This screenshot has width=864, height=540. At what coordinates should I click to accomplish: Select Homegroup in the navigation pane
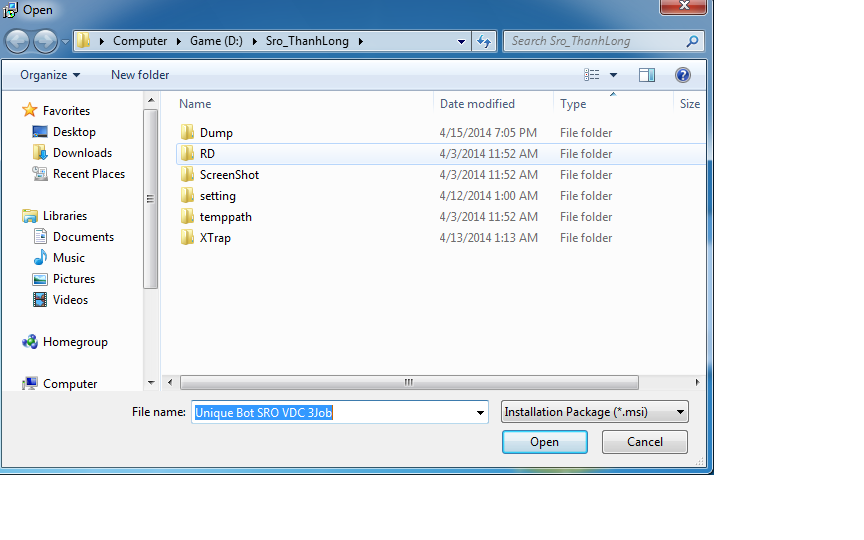click(x=75, y=342)
